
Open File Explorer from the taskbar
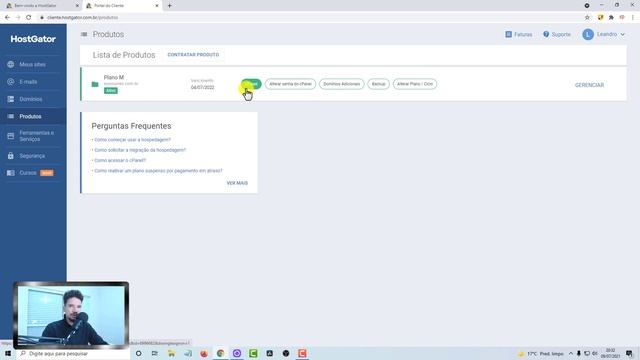pos(171,353)
